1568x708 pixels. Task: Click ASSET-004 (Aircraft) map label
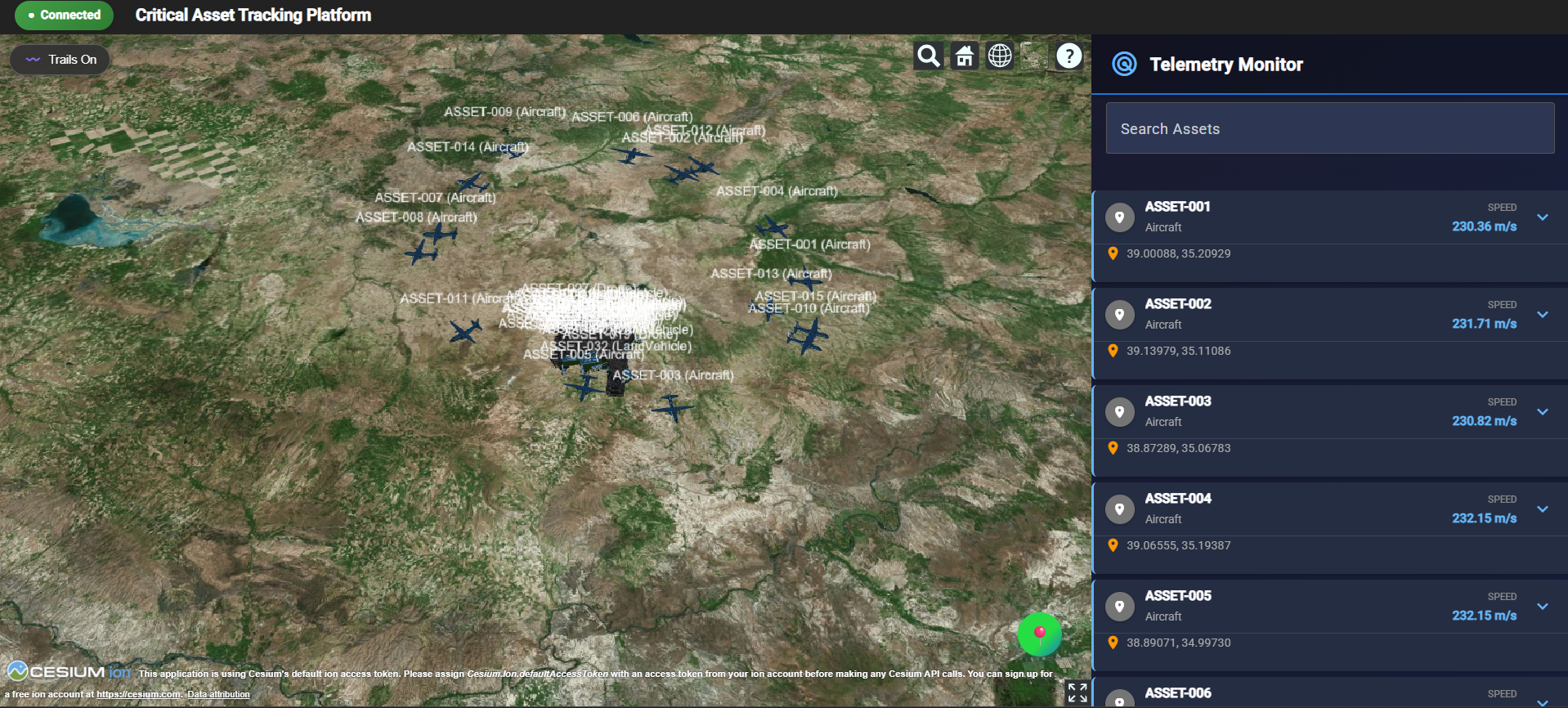coord(777,191)
